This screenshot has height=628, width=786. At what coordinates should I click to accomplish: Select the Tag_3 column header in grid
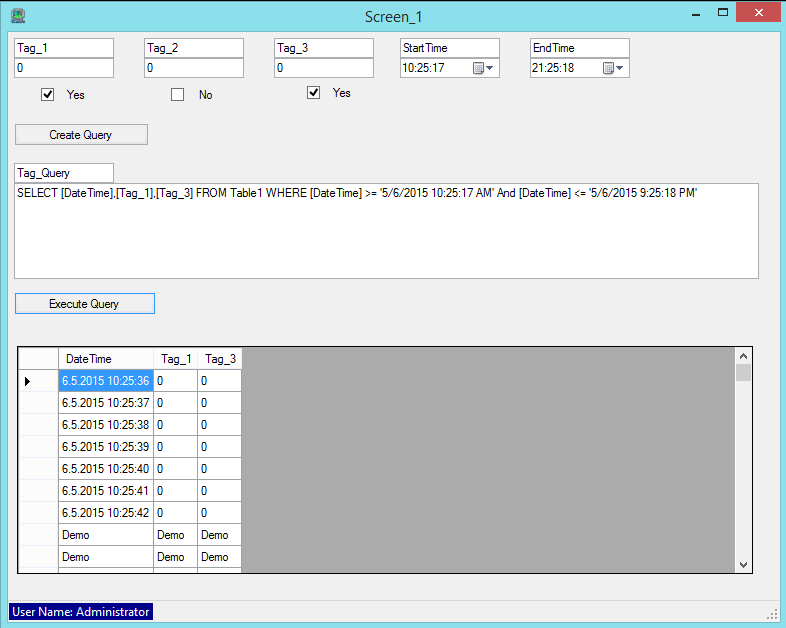click(219, 359)
